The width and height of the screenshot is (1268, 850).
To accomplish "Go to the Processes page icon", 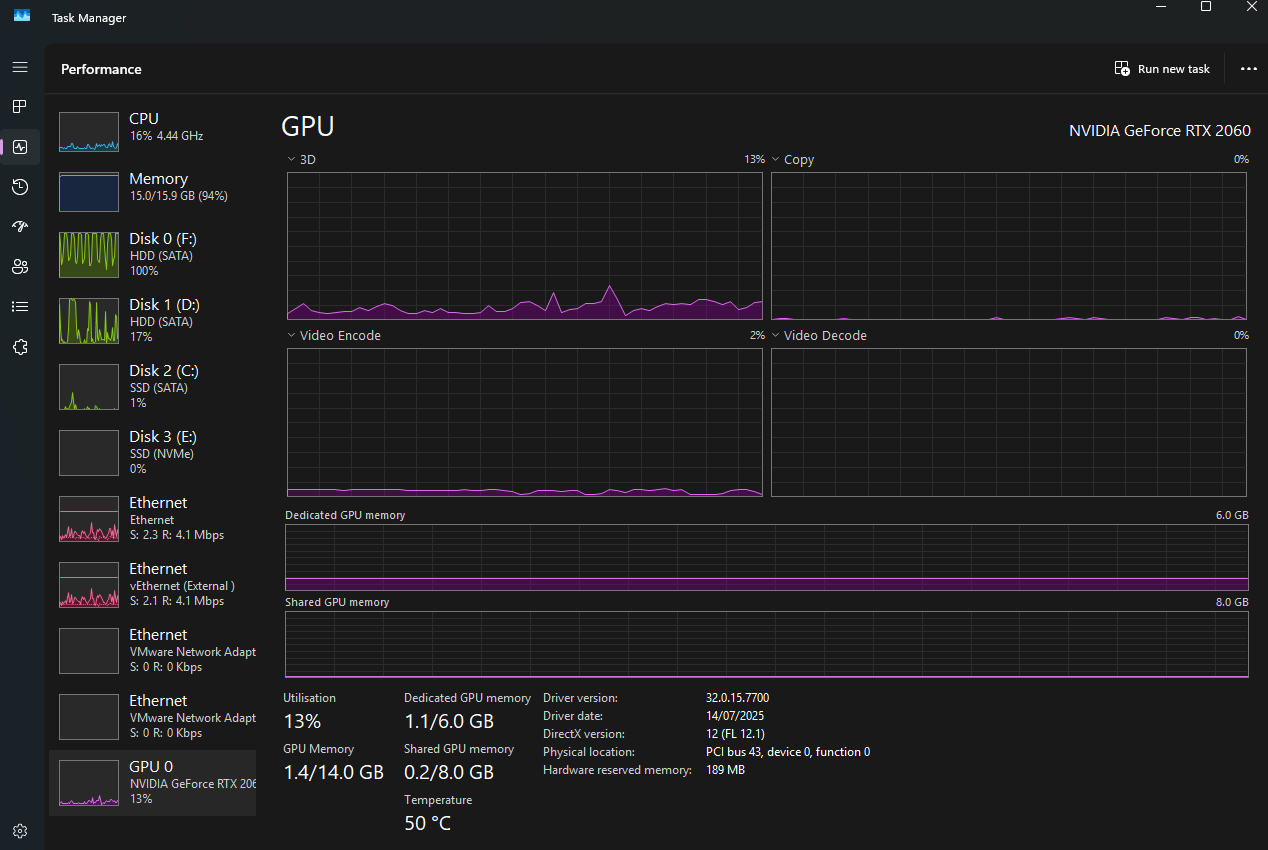I will tap(20, 106).
